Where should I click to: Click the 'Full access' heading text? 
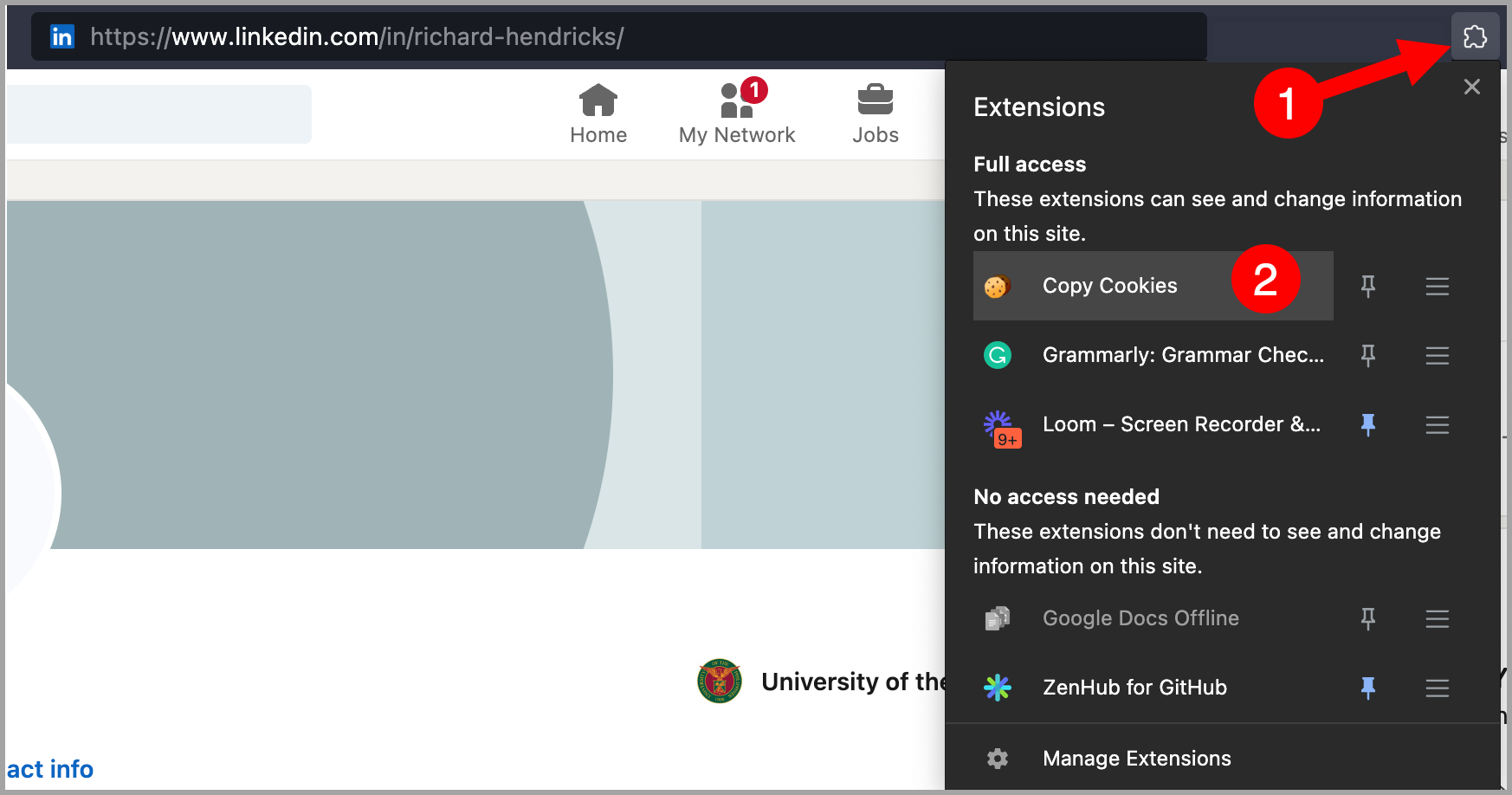(x=1030, y=165)
